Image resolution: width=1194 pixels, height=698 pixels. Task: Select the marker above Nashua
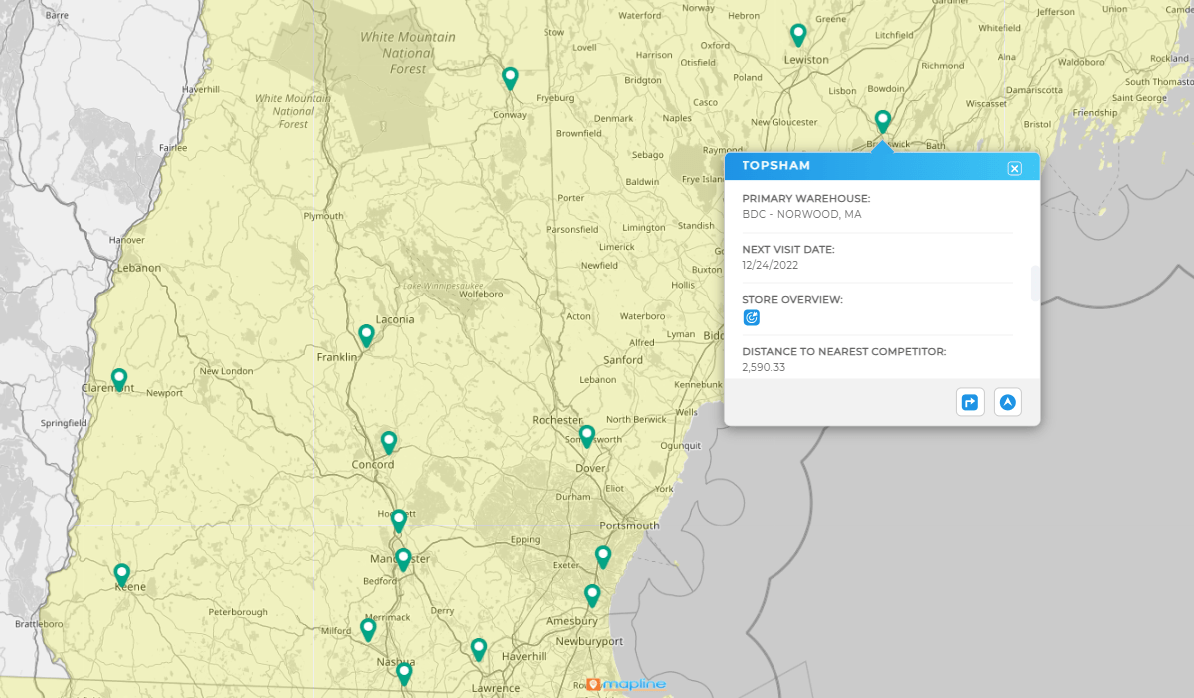(404, 672)
